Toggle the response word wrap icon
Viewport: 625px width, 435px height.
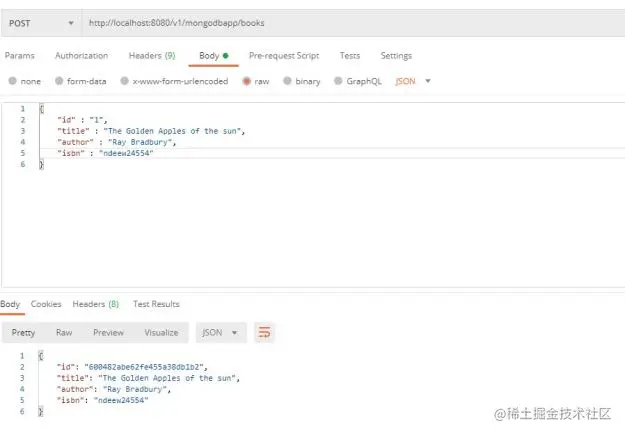(264, 332)
